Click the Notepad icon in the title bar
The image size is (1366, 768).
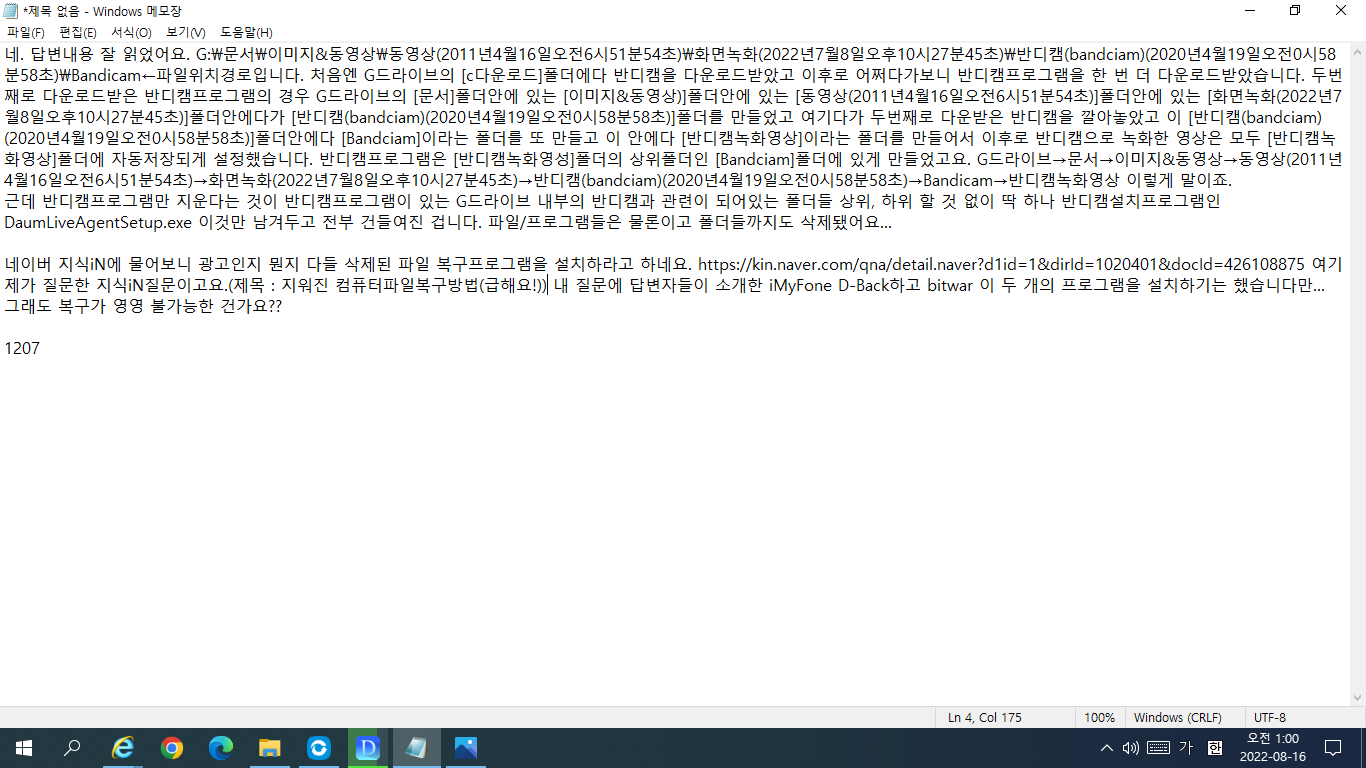(x=11, y=11)
